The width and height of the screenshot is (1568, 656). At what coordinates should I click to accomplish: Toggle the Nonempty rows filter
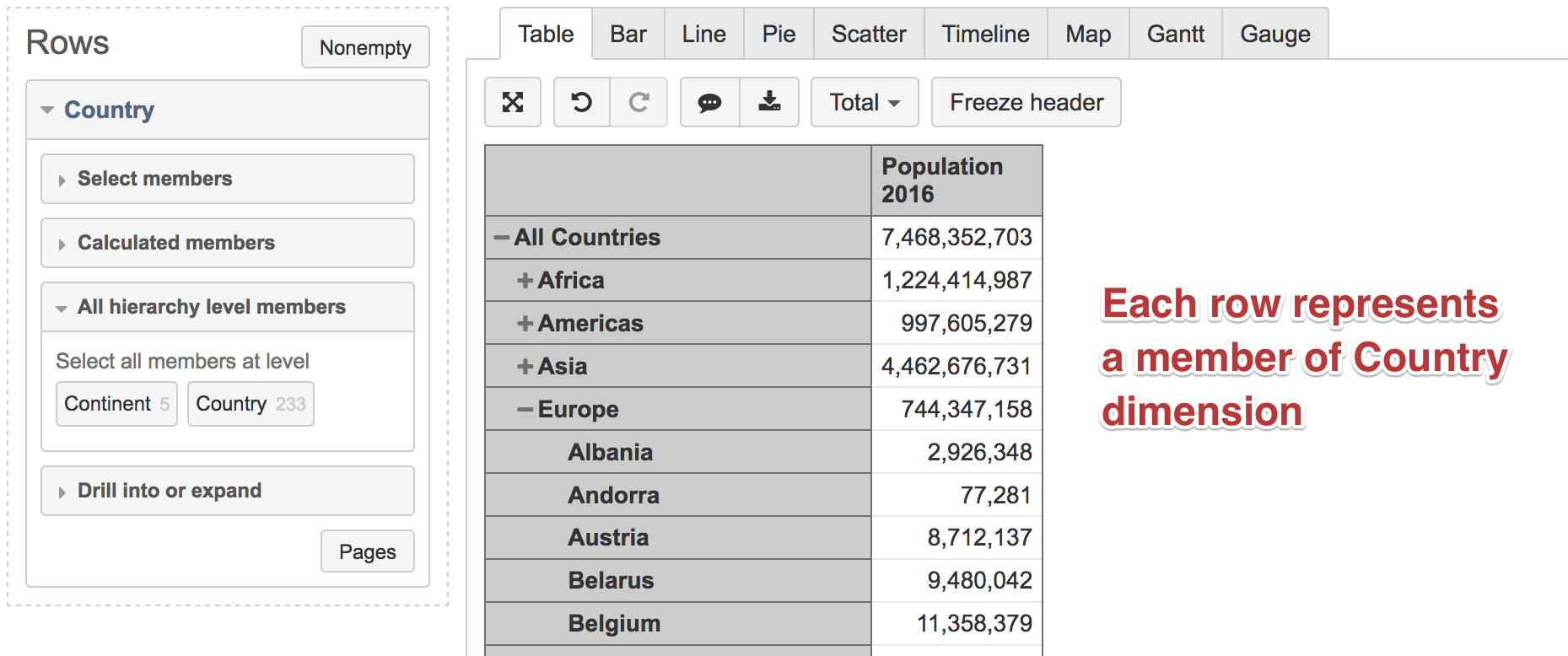(365, 47)
